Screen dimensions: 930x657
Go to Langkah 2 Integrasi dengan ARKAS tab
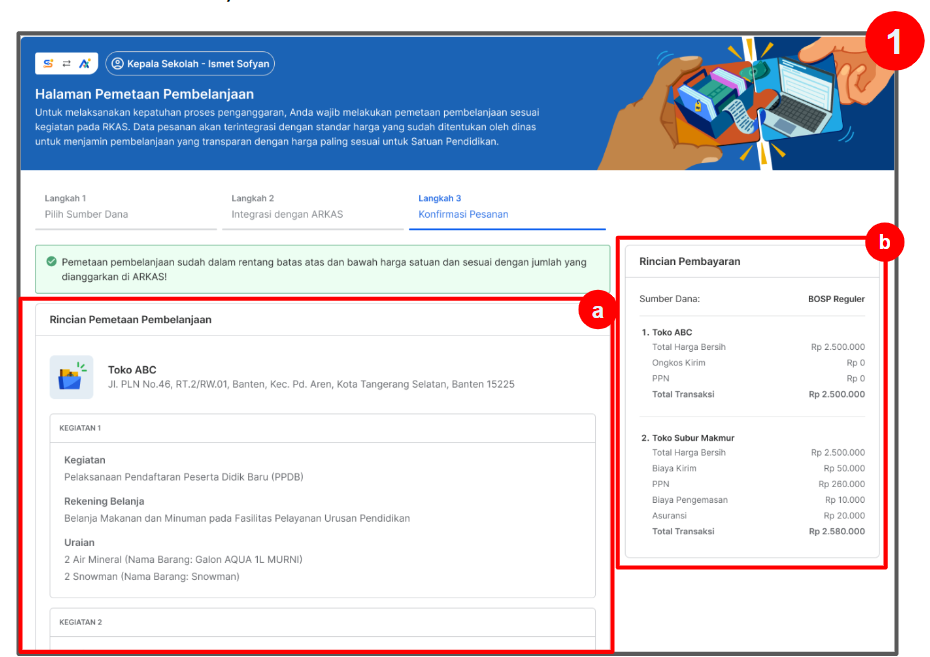click(x=313, y=207)
